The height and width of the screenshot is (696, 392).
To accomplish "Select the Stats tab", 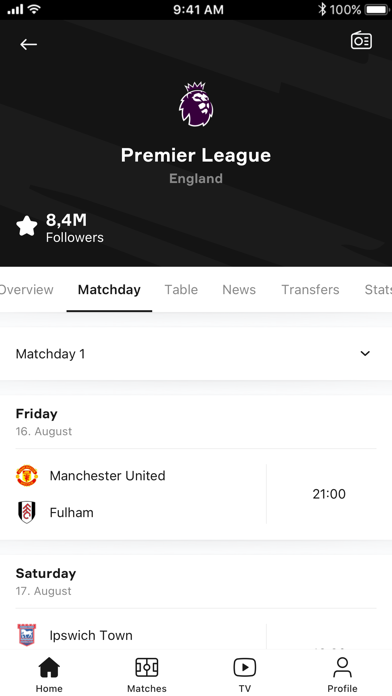I will pyautogui.click(x=378, y=289).
